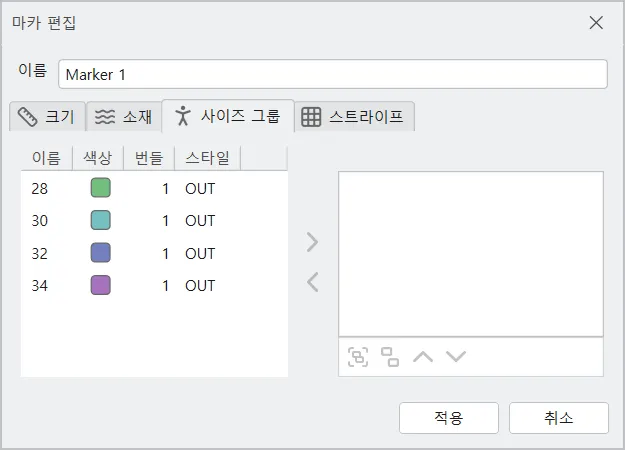This screenshot has width=625, height=450.
Task: Open the 스트라이프 tab
Action: (x=354, y=116)
